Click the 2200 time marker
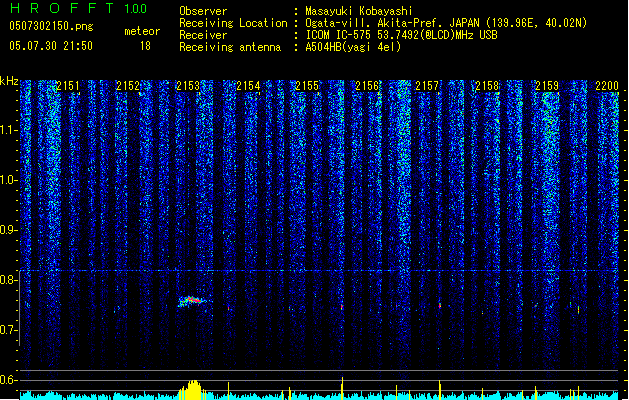 click(607, 86)
